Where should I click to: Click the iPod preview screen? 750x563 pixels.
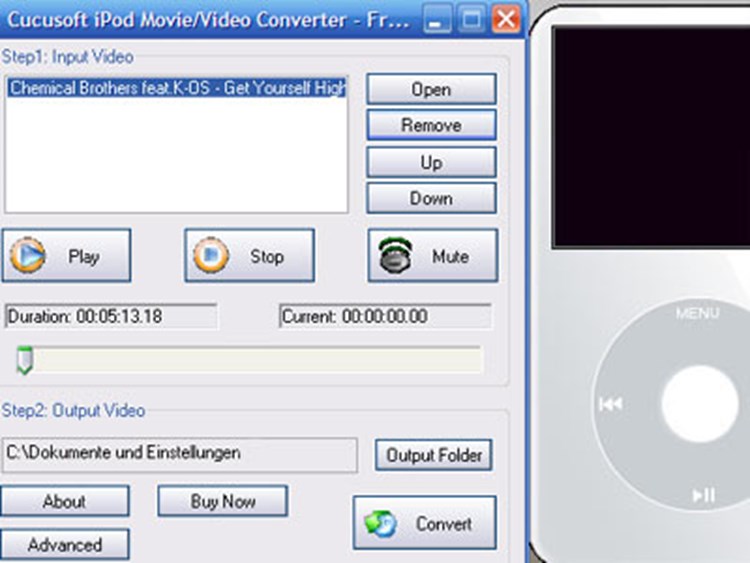651,137
